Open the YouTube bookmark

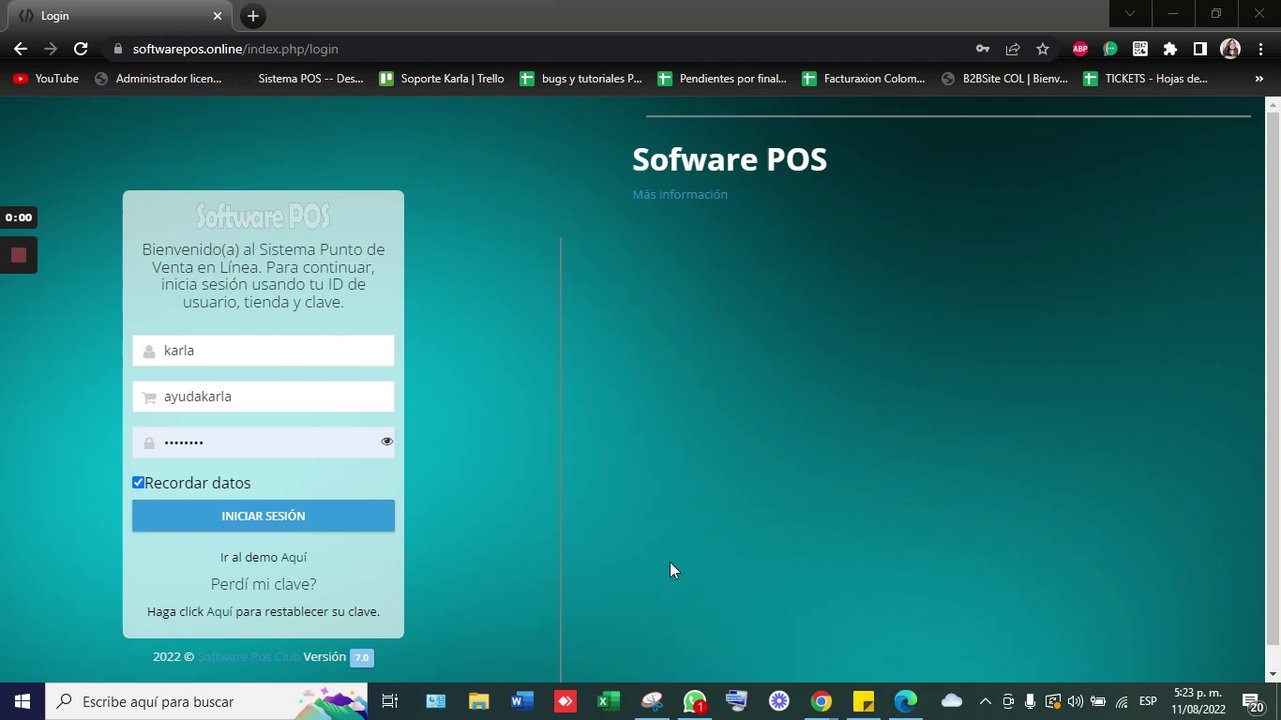pyautogui.click(x=46, y=79)
